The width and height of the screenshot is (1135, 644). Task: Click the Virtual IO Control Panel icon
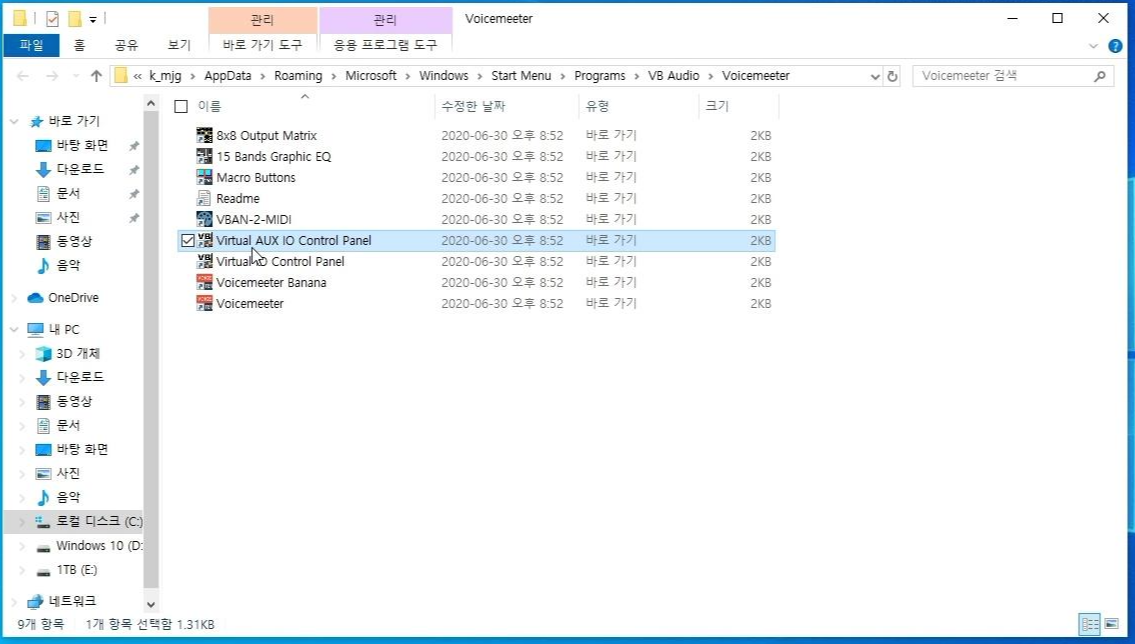tap(204, 261)
